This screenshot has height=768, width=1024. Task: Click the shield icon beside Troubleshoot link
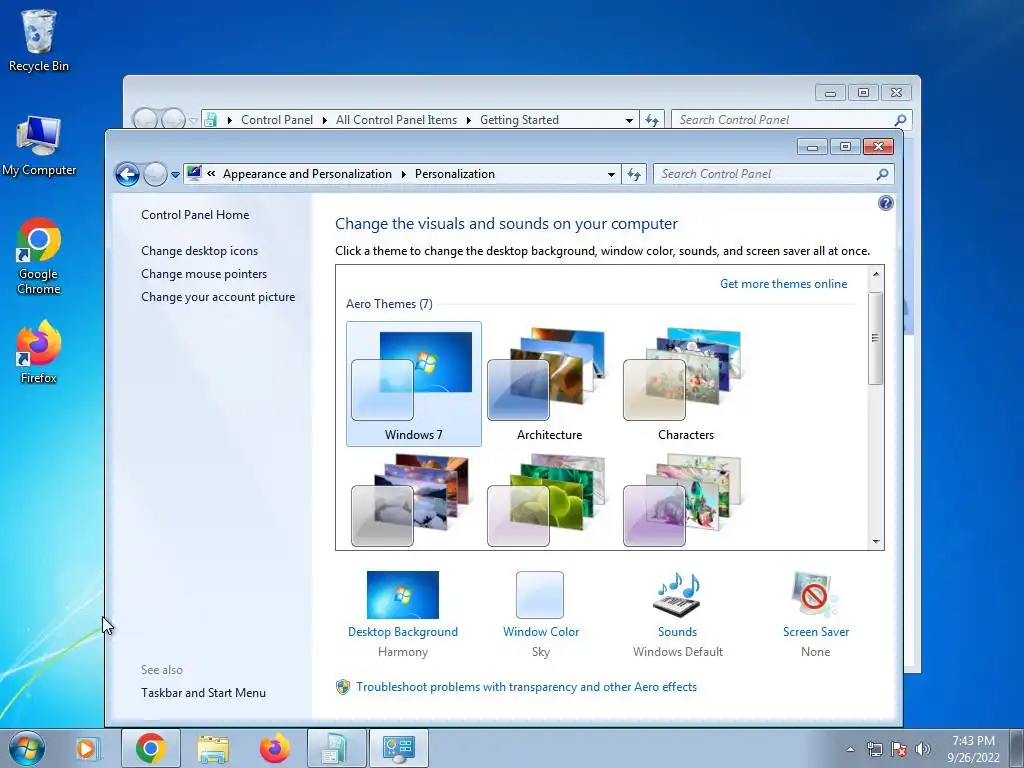point(343,687)
